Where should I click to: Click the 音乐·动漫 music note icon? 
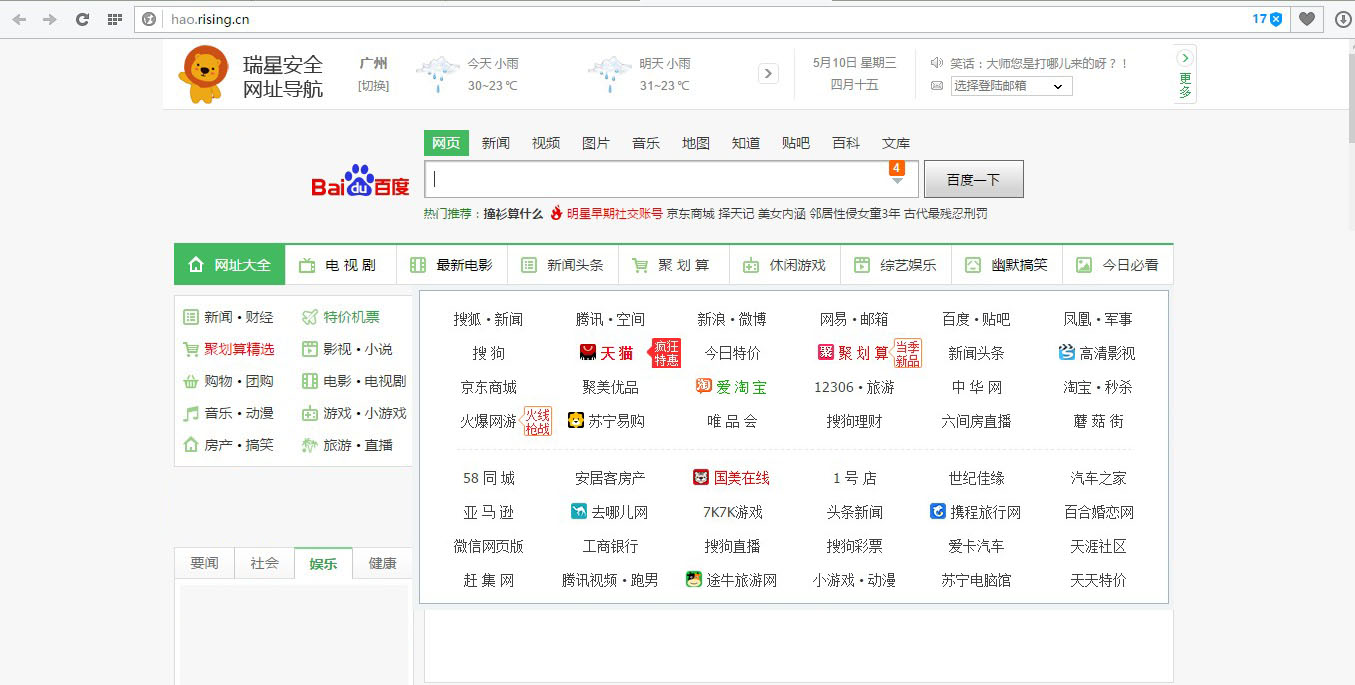tap(191, 413)
